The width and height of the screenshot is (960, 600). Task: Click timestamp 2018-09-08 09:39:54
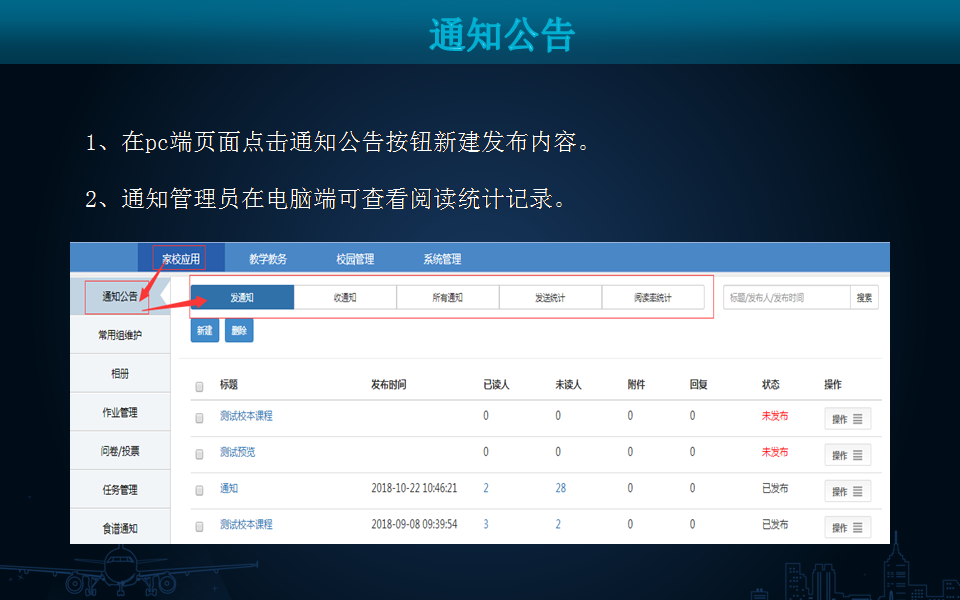click(x=414, y=524)
